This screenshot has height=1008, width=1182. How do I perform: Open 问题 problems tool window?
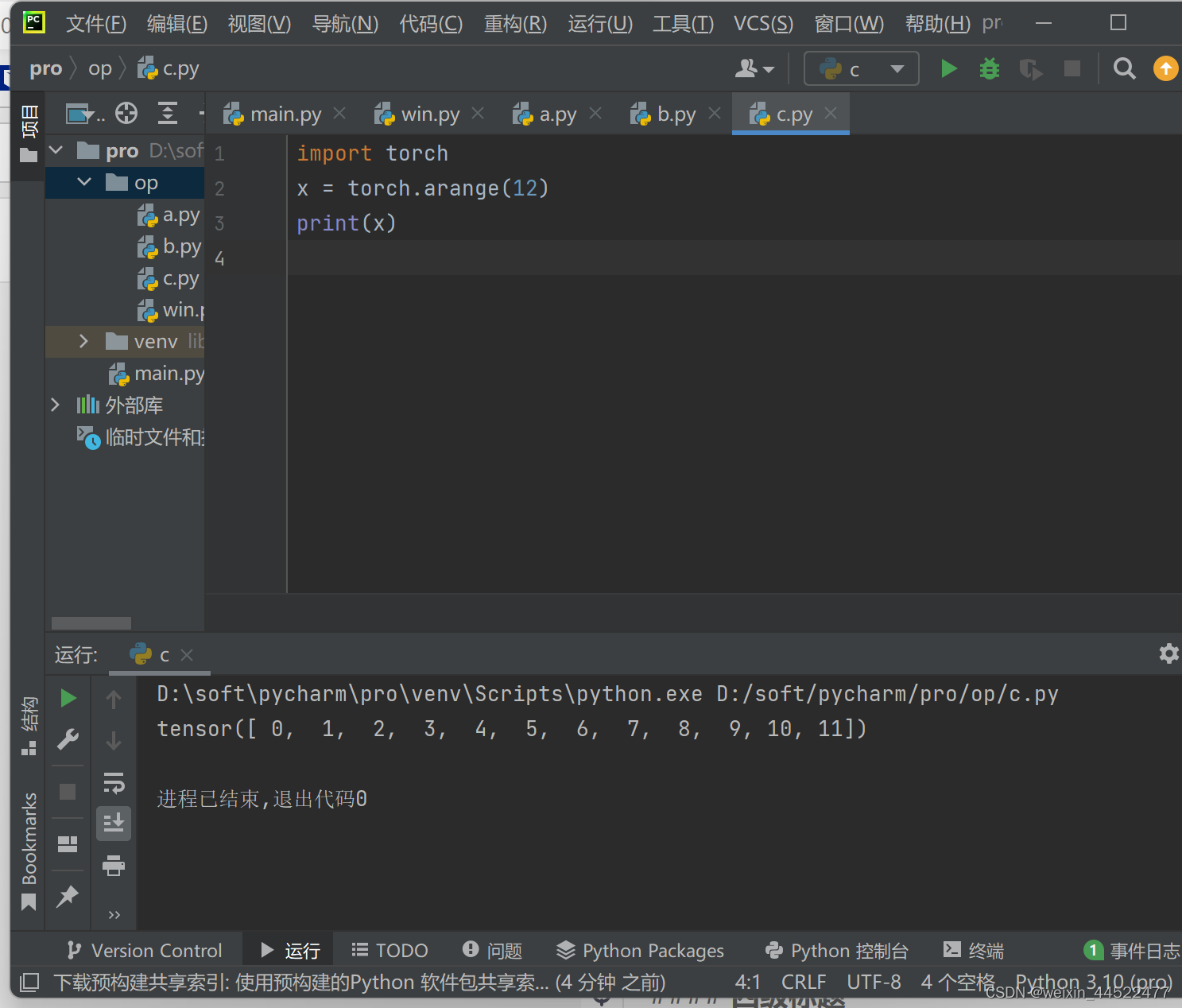click(x=492, y=950)
